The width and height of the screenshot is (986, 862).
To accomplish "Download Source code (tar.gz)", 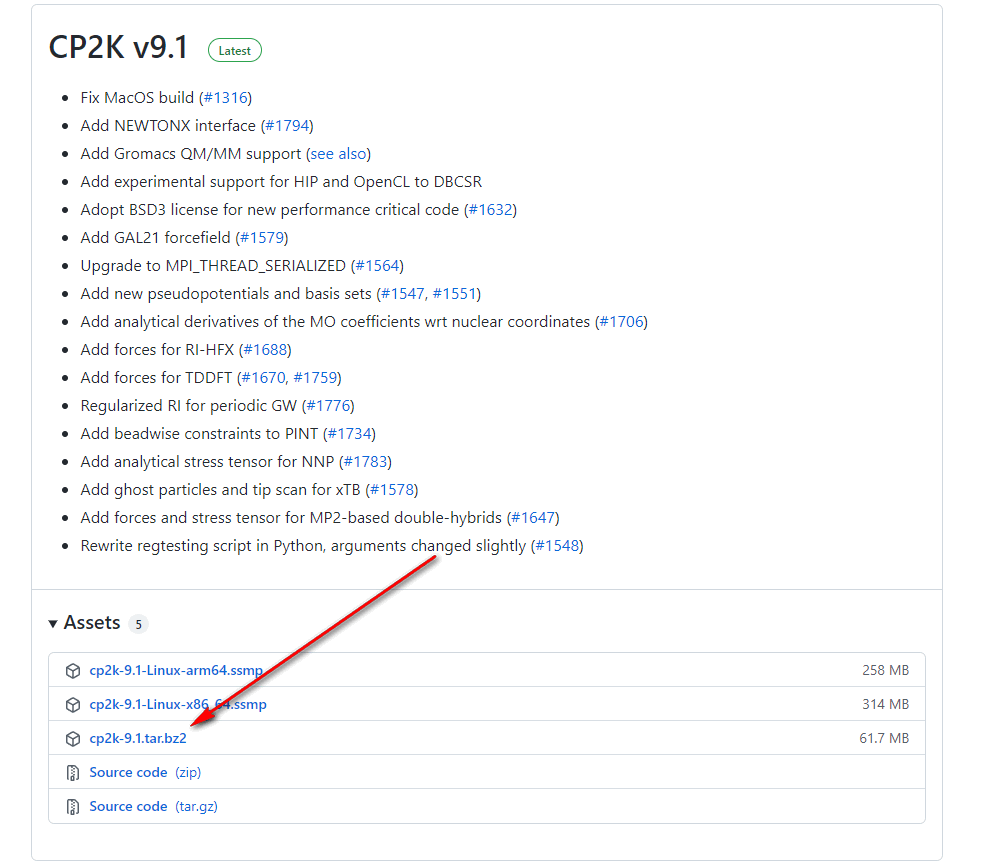I will click(153, 806).
